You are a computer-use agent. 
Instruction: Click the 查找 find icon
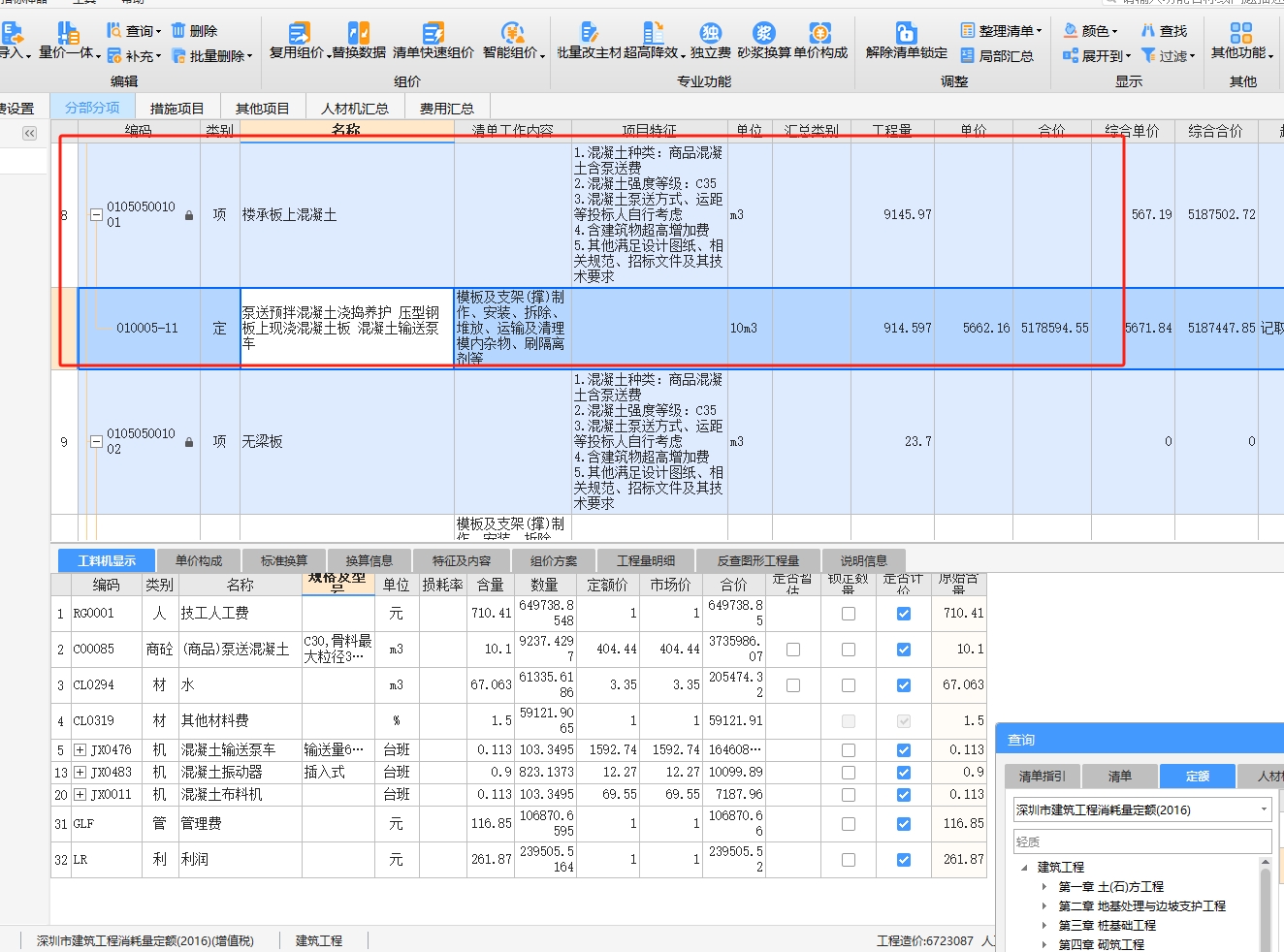coord(1148,31)
